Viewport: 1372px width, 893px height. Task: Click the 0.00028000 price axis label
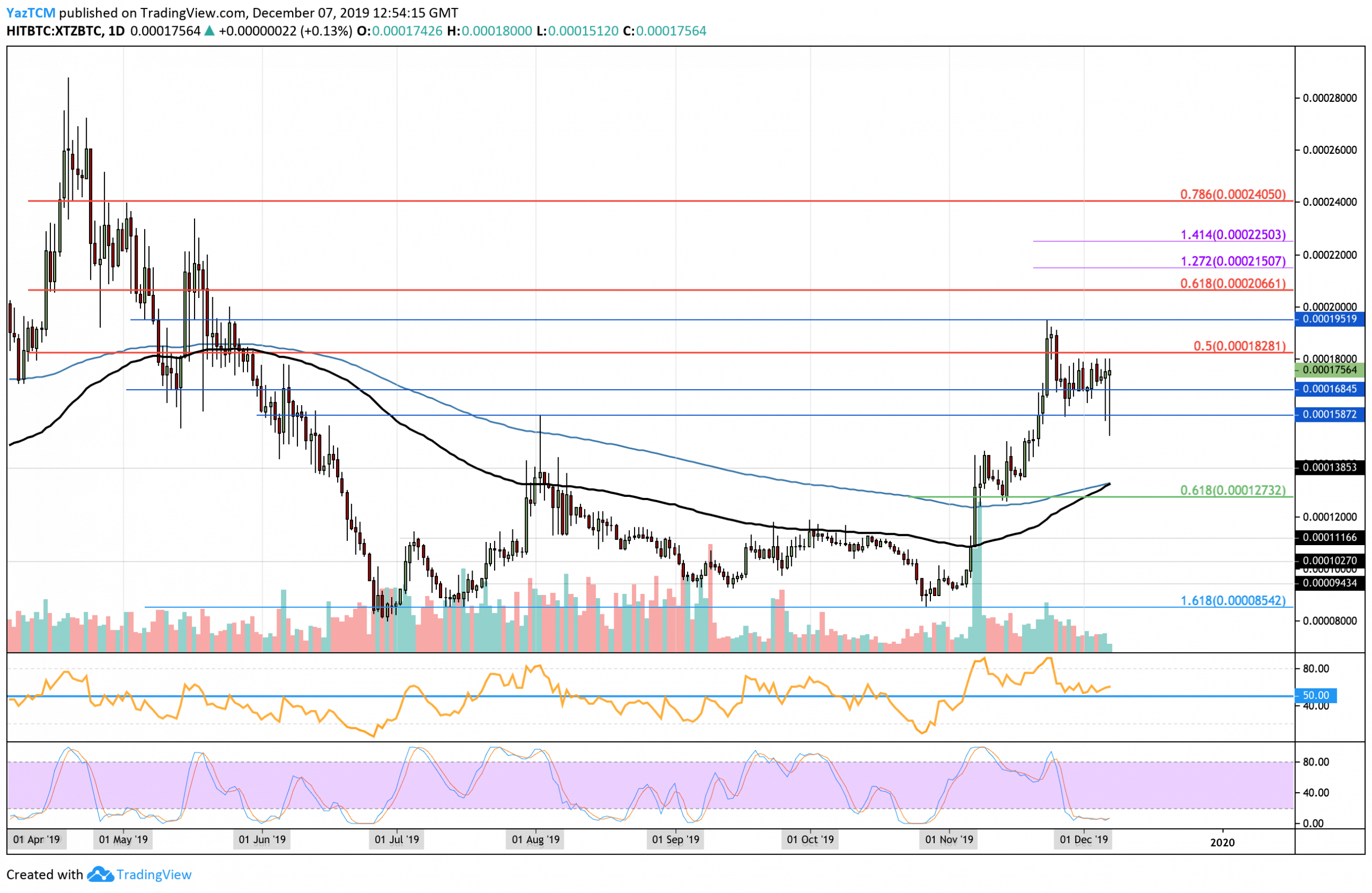coord(1330,98)
